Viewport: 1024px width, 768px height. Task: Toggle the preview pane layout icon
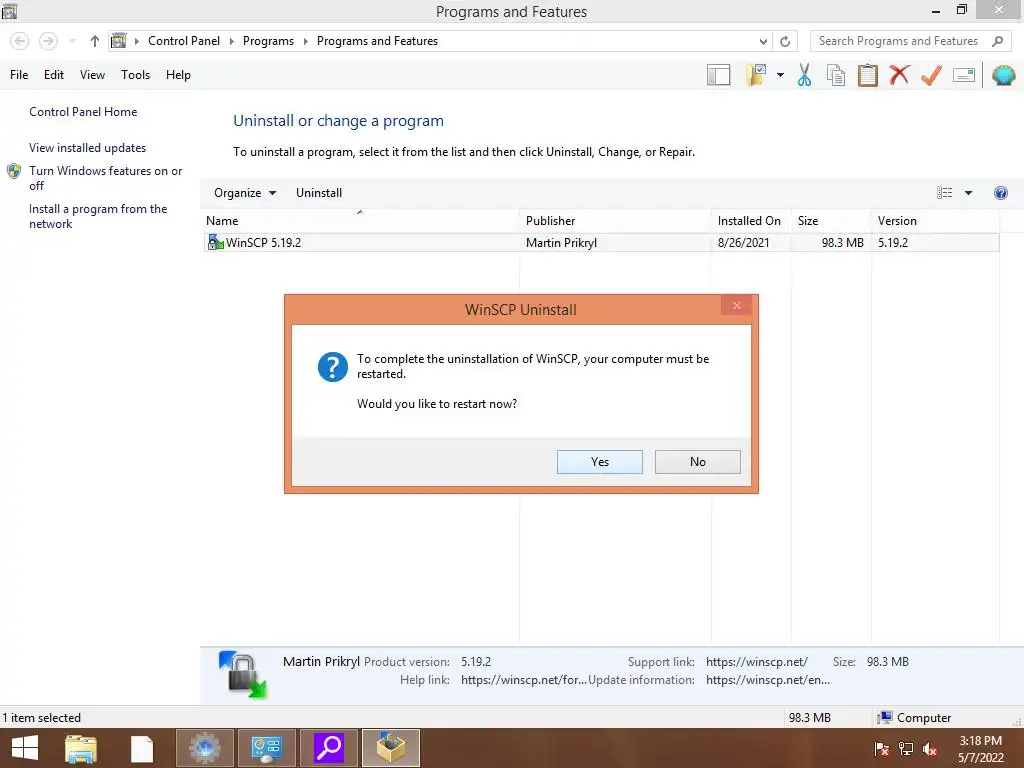click(718, 75)
